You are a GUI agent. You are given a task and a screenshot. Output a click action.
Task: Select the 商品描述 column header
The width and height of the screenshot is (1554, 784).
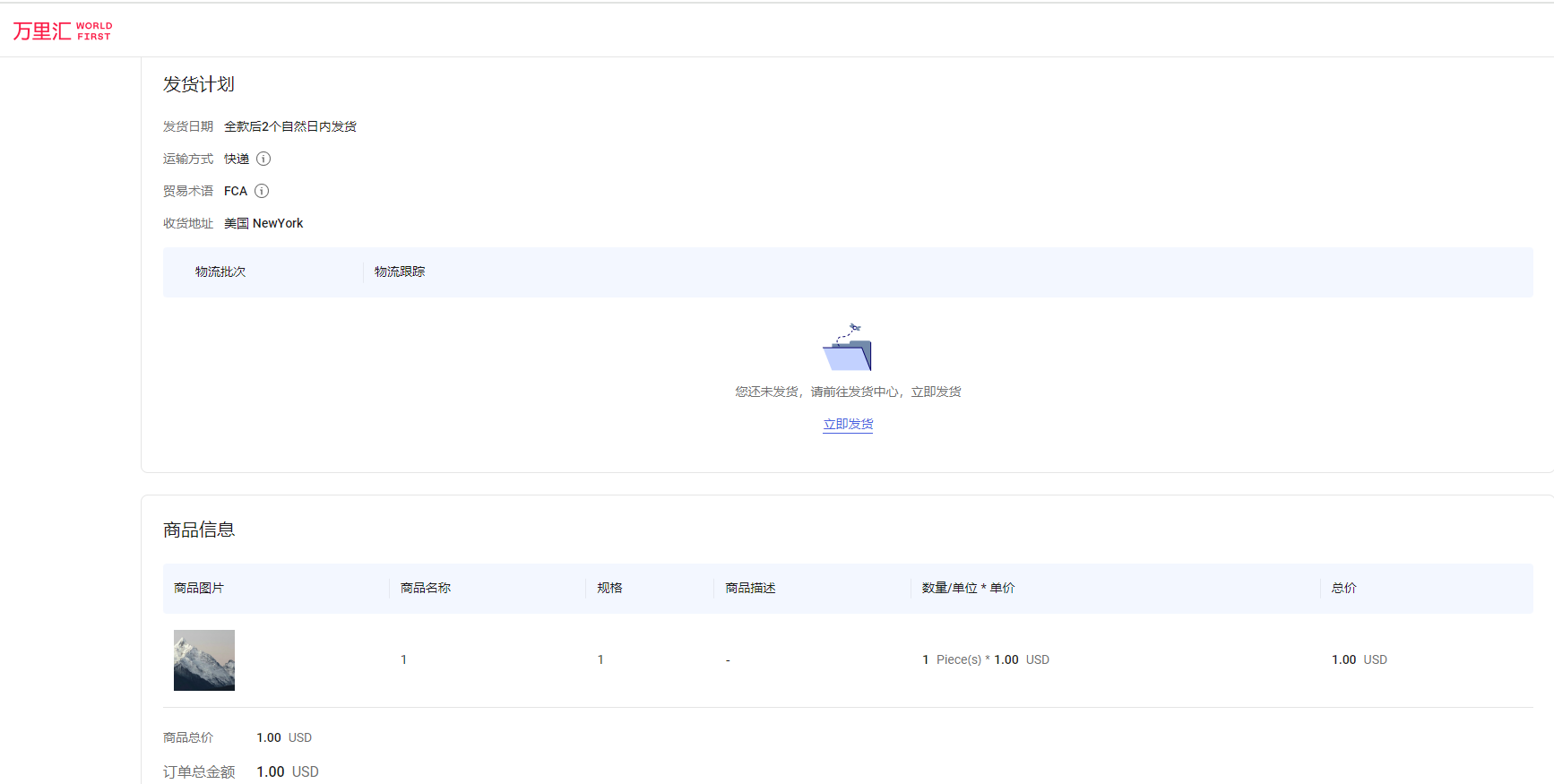750,588
